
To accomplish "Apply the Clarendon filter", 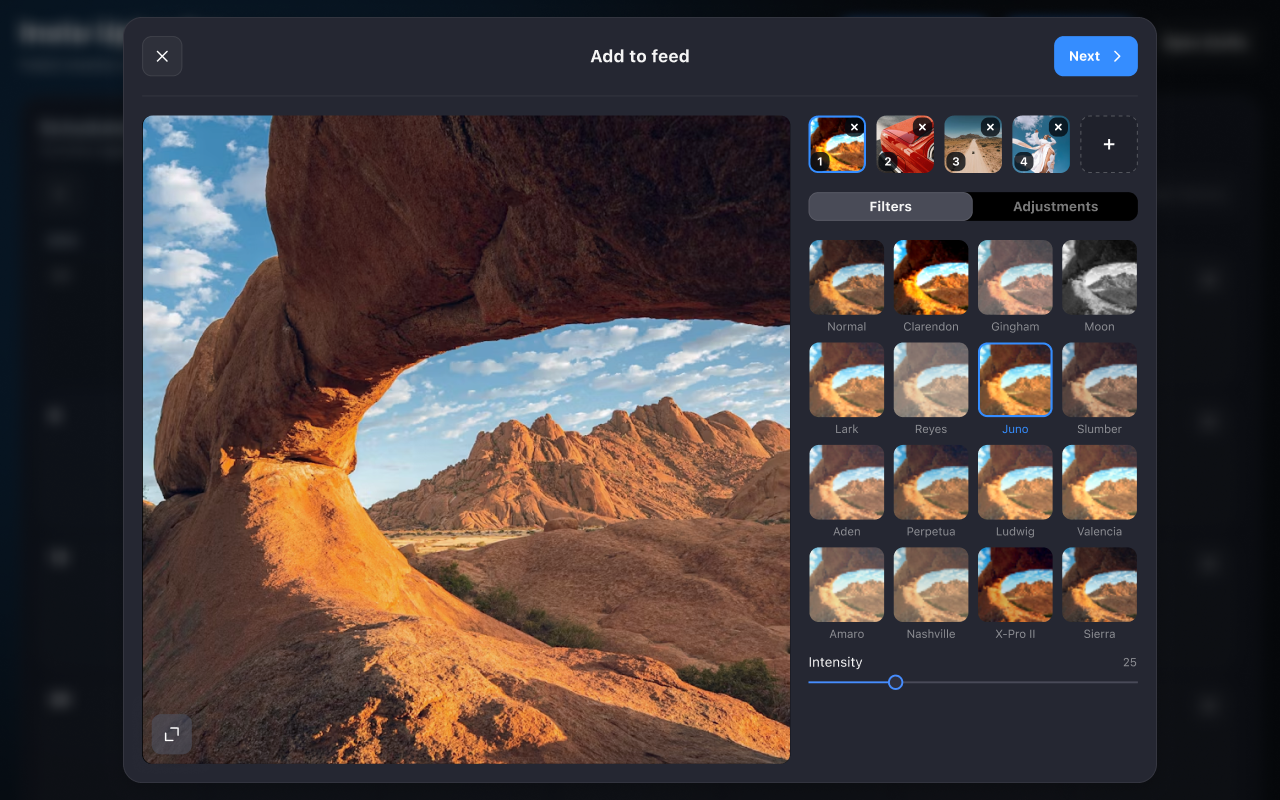I will (931, 286).
